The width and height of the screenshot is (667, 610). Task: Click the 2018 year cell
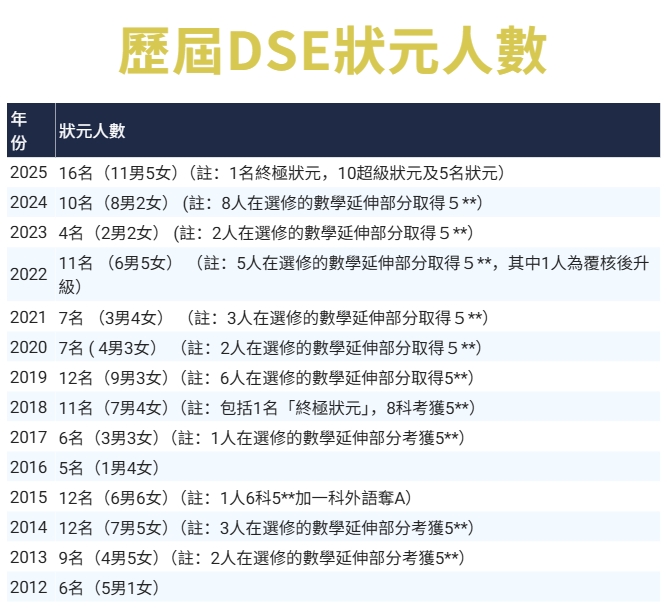coord(31,408)
